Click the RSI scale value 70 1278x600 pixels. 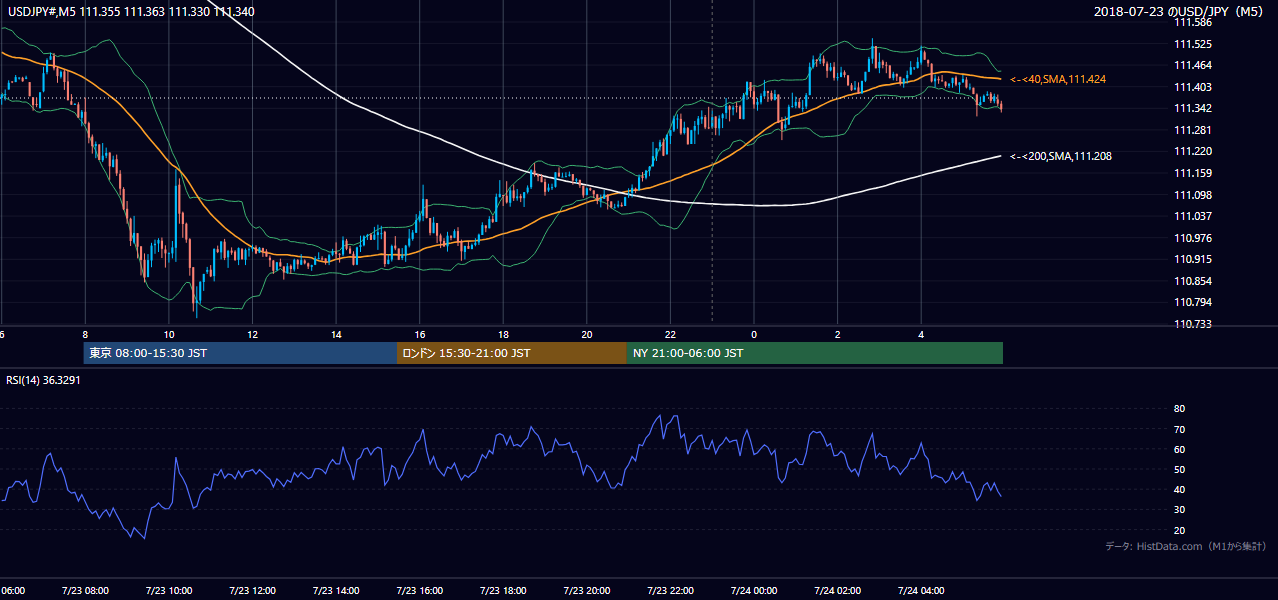[1179, 429]
